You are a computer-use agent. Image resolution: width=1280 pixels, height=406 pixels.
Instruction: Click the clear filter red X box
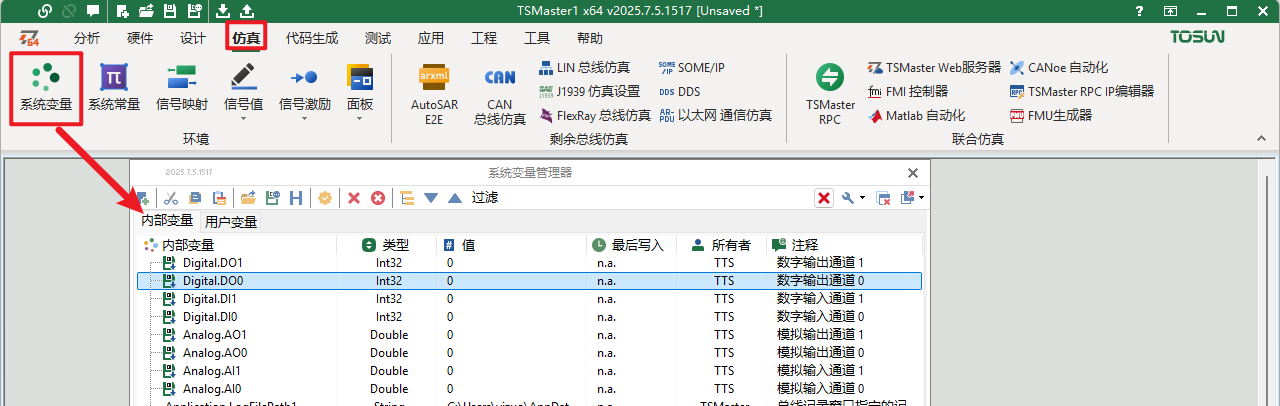click(x=824, y=198)
